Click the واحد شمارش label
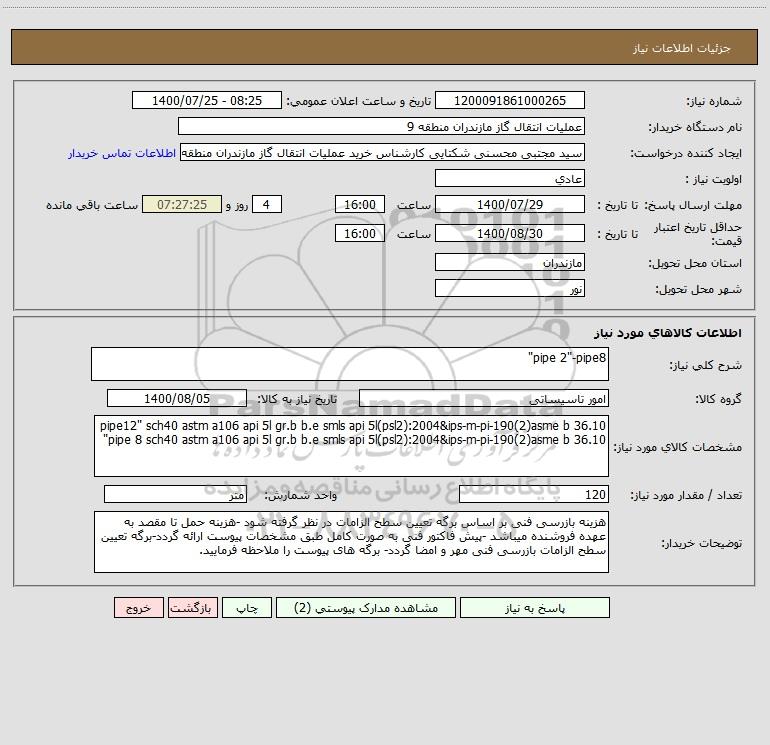Image resolution: width=770 pixels, height=745 pixels. click(301, 495)
